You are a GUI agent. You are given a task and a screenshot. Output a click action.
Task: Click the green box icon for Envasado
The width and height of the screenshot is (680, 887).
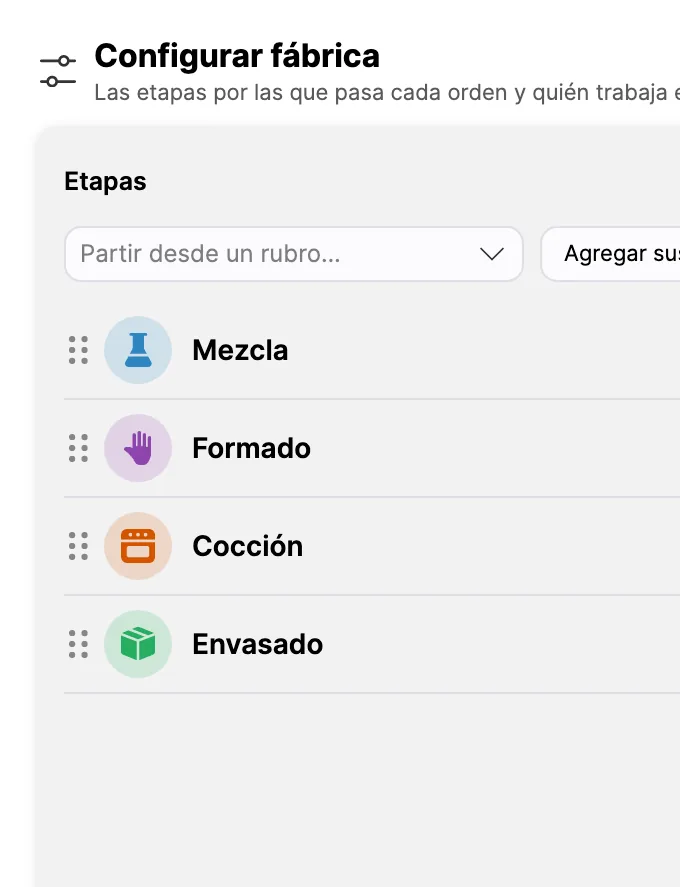(x=138, y=644)
